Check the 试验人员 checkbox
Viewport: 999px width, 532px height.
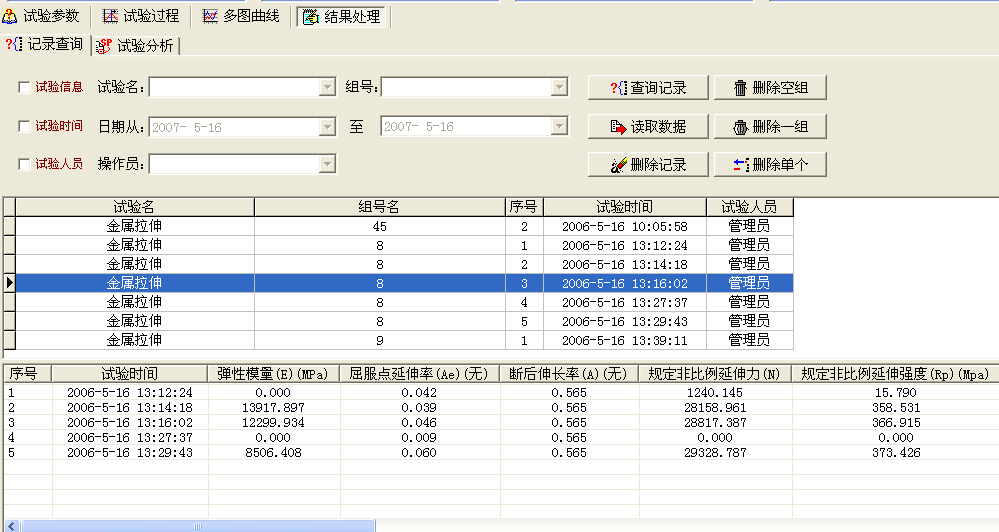click(x=24, y=164)
